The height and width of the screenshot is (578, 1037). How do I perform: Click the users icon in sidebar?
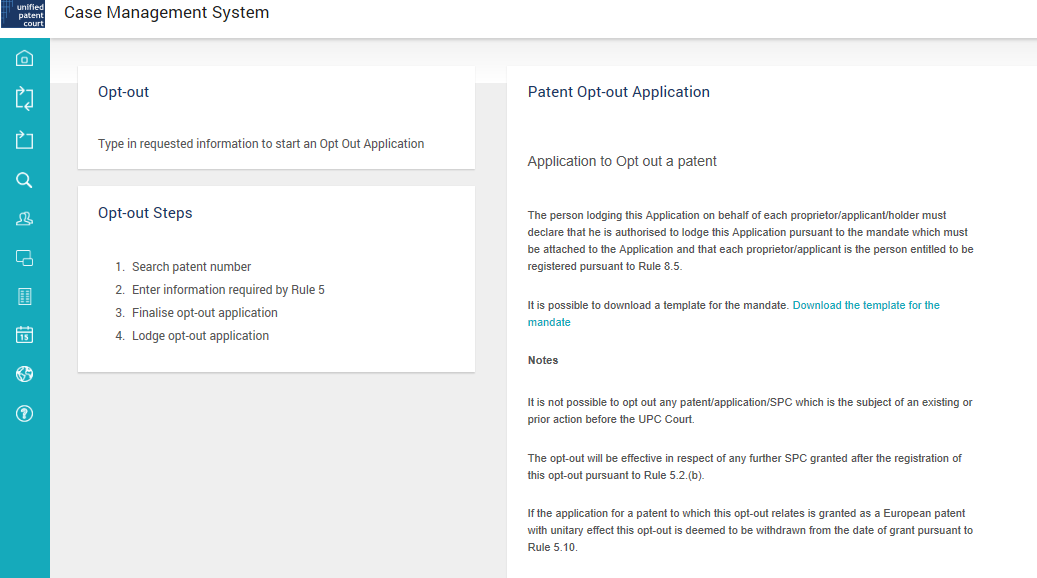coord(25,219)
